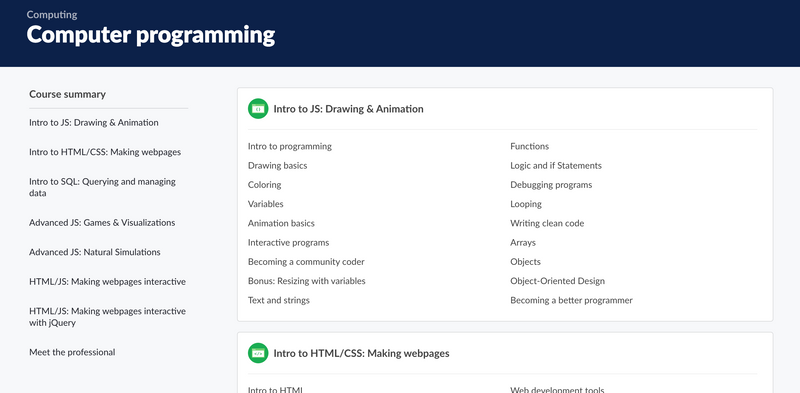
Task: Click the green Intro to JS unit icon
Action: coord(258,109)
